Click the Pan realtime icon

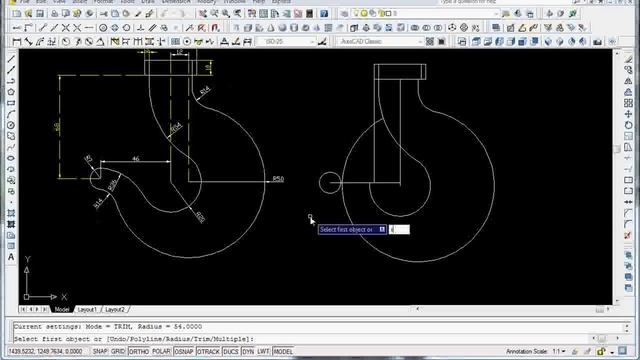pos(203,14)
